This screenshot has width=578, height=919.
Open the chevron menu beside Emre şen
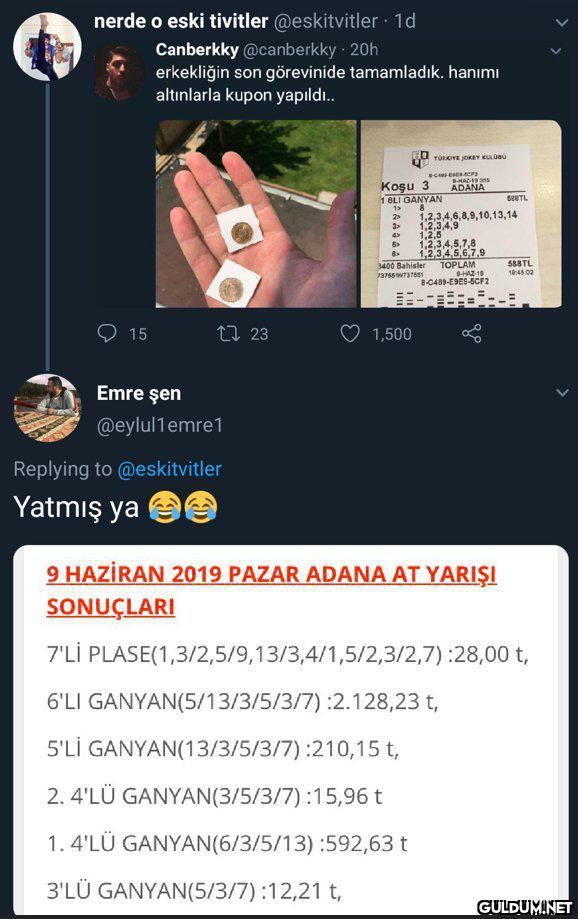point(562,393)
